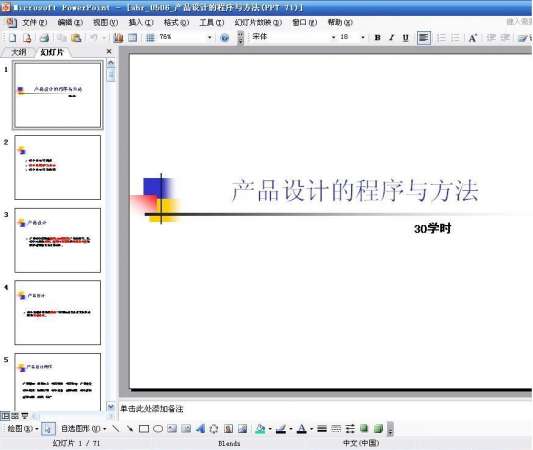Apply the font color letter A
Viewport: 533px width, 450px height.
click(x=302, y=429)
